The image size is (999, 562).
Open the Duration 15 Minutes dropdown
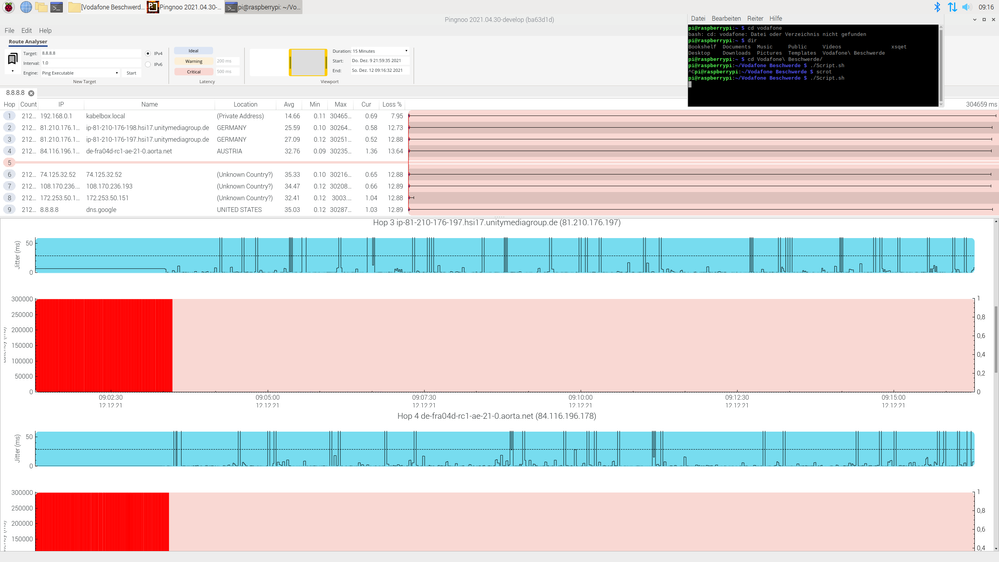(382, 50)
